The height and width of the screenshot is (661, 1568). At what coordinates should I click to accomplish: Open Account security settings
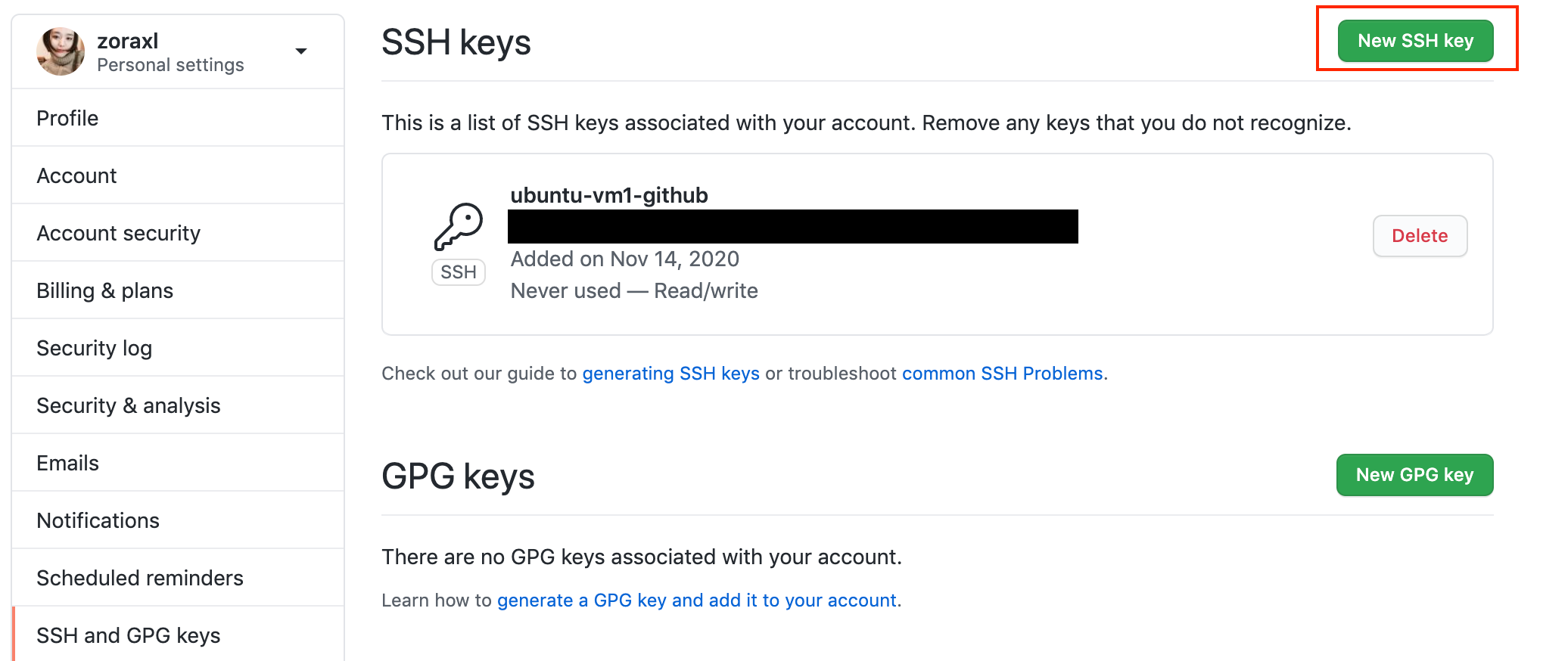click(x=179, y=233)
